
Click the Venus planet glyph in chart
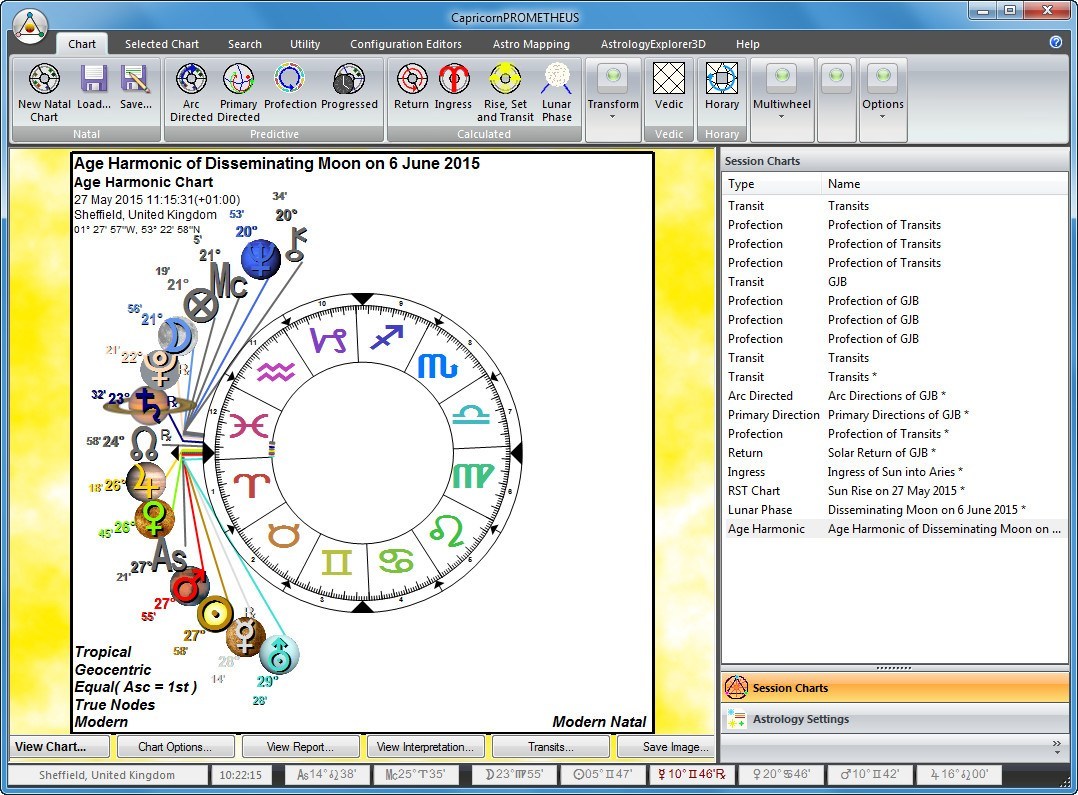[154, 519]
